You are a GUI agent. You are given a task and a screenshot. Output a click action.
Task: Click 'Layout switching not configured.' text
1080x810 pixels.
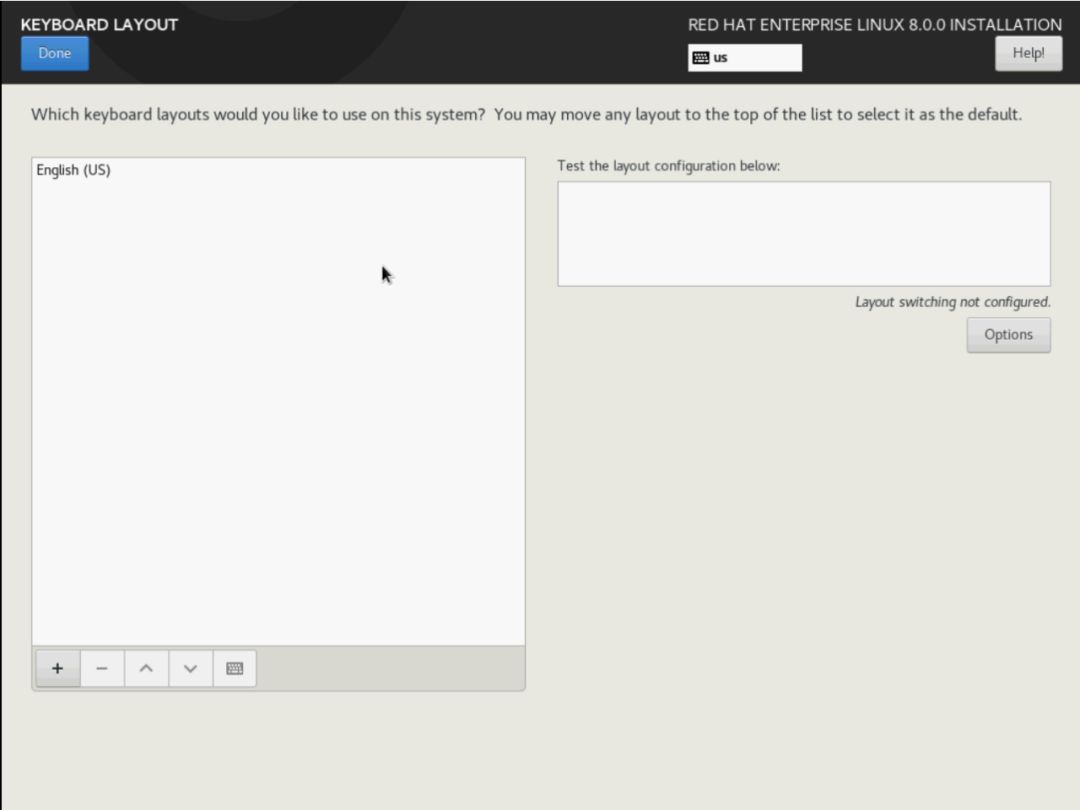coord(953,302)
